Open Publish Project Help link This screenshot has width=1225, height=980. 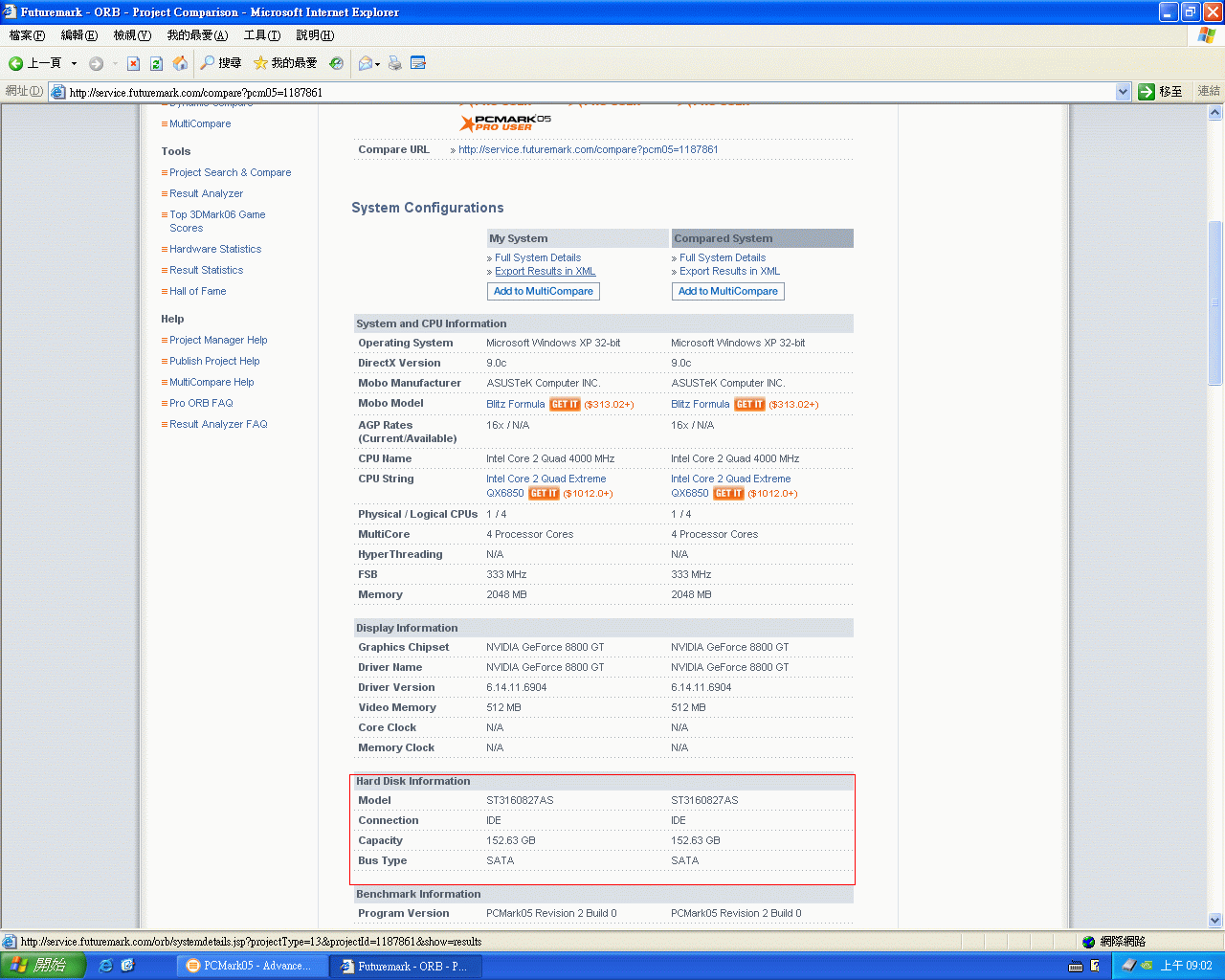[214, 361]
